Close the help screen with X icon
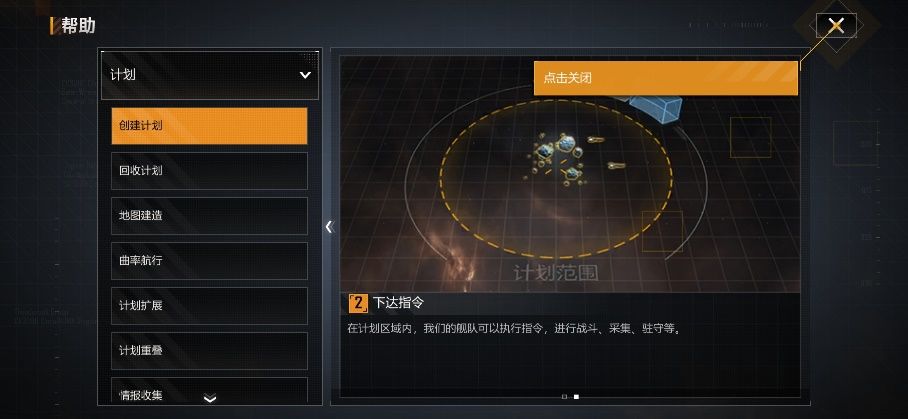This screenshot has height=419, width=908. pyautogui.click(x=836, y=25)
